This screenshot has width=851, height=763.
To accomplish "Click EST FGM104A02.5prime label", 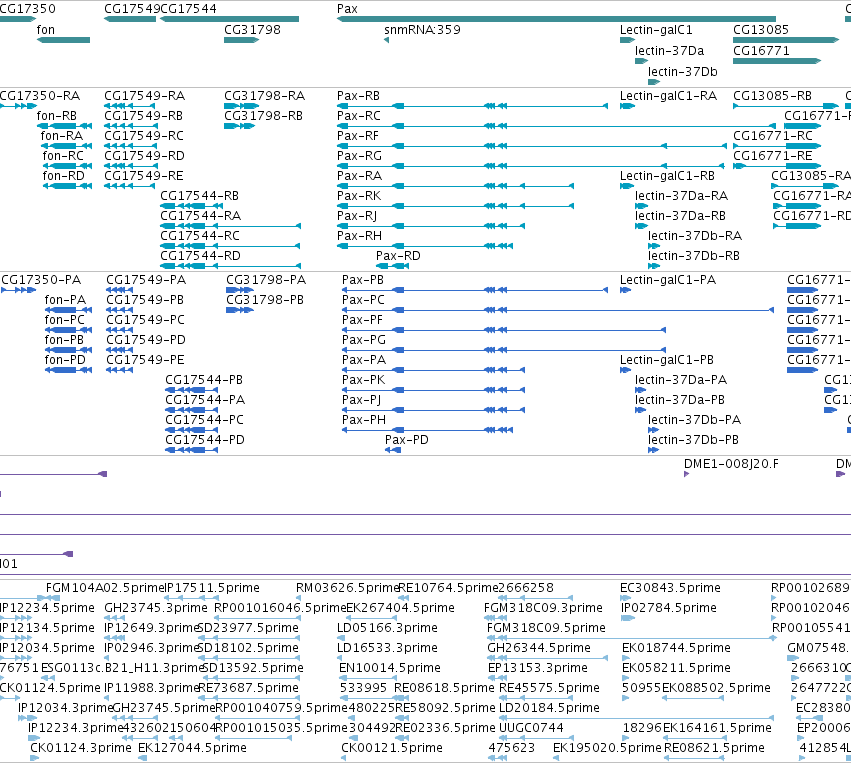I will point(105,588).
